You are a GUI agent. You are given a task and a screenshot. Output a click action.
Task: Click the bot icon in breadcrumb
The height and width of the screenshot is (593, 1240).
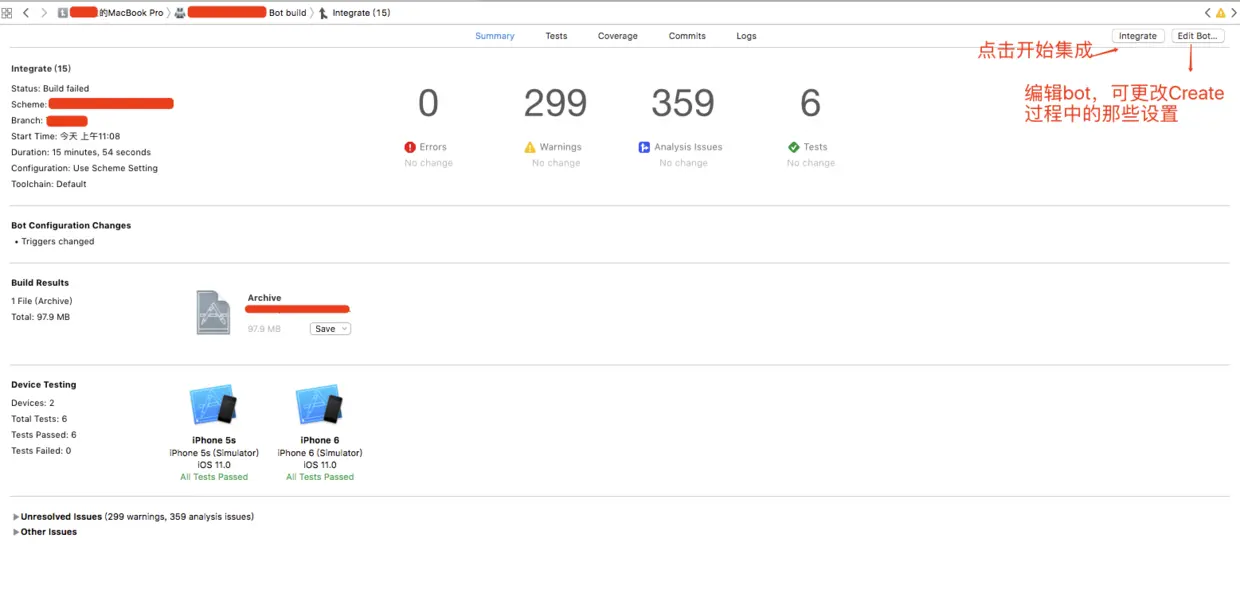click(180, 13)
